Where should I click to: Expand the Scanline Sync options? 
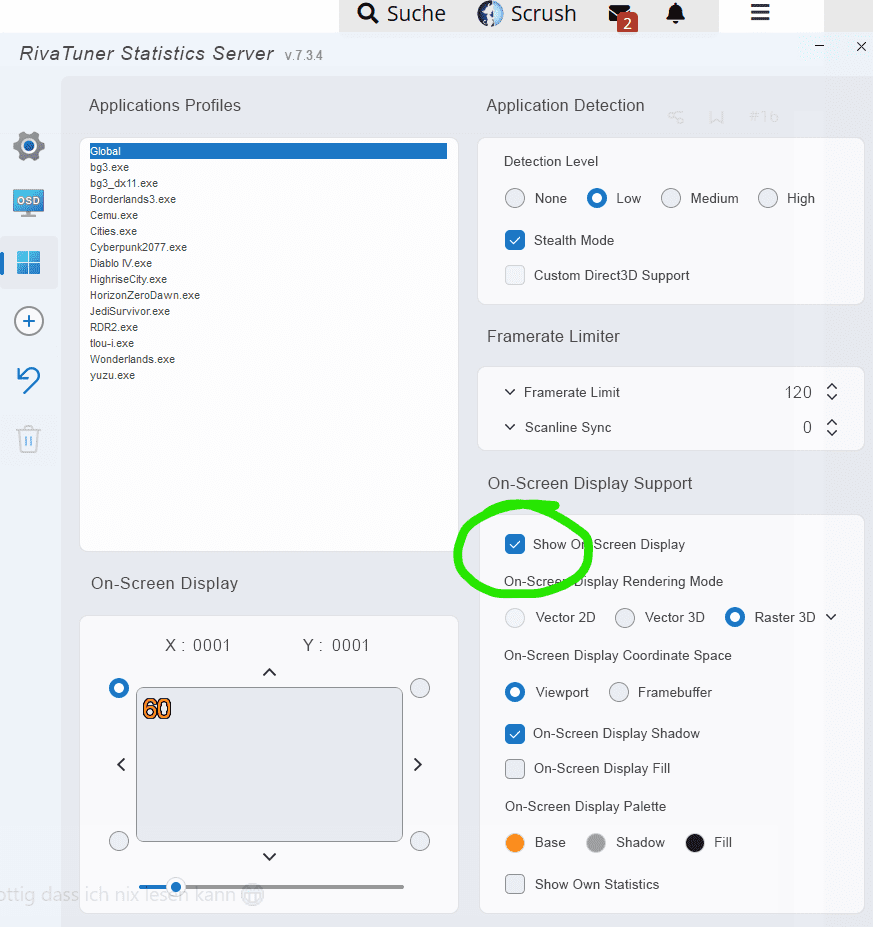511,427
